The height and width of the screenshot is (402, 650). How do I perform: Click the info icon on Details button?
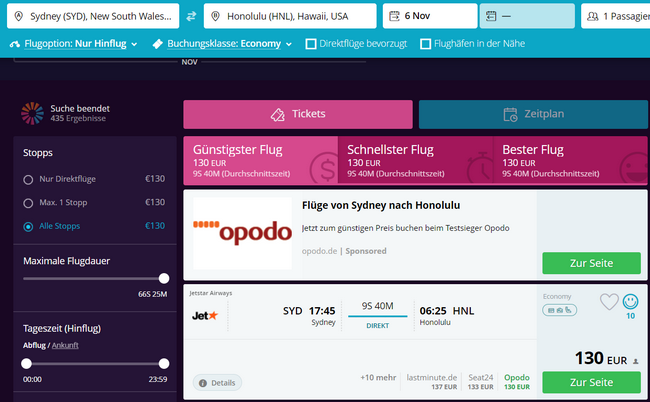203,383
